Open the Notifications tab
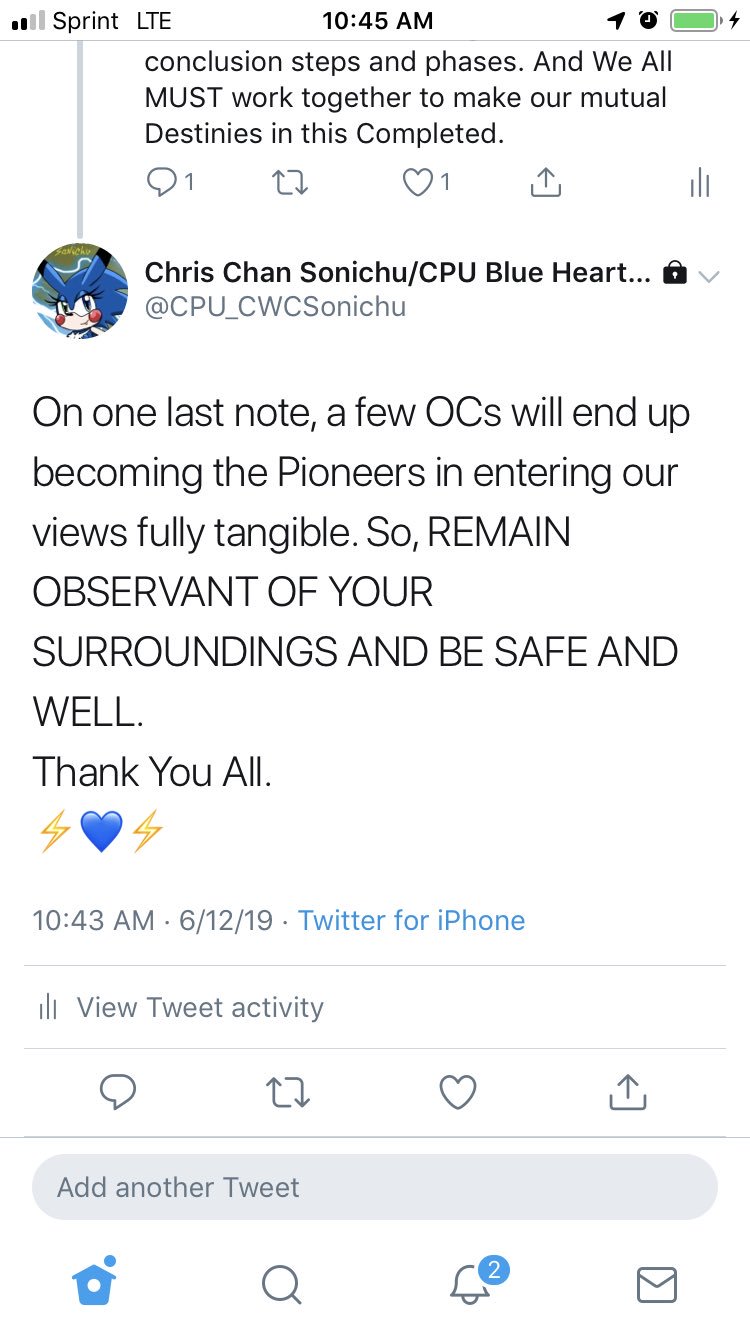This screenshot has height=1334, width=750. (x=469, y=1284)
